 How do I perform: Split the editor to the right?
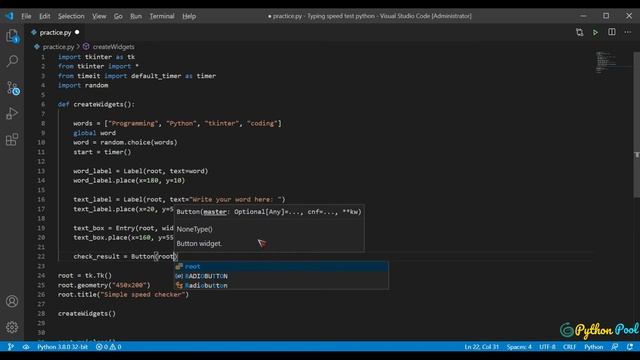point(611,32)
